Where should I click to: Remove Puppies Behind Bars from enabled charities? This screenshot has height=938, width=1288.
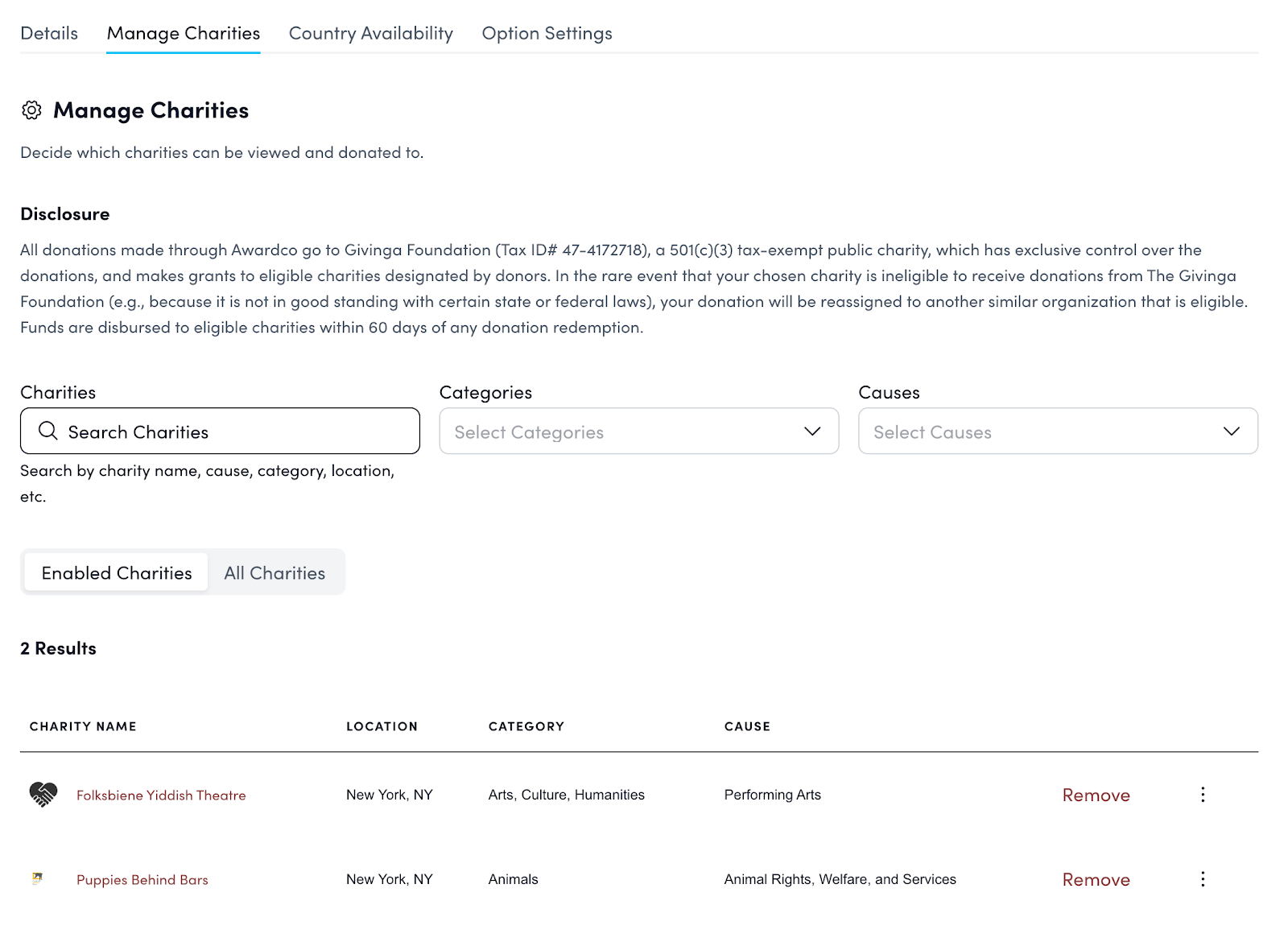tap(1096, 880)
